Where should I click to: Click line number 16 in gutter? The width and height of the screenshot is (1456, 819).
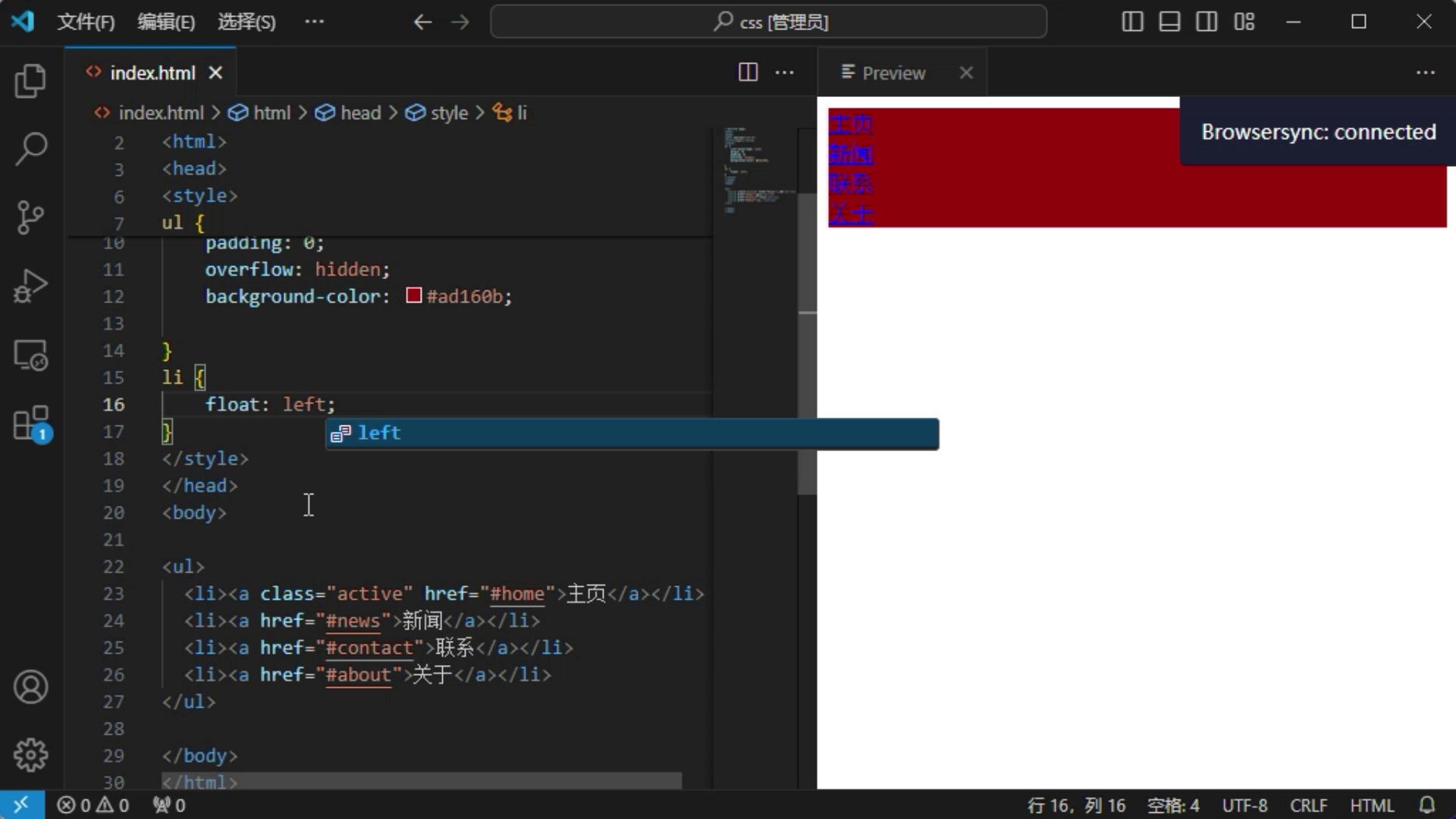(114, 404)
